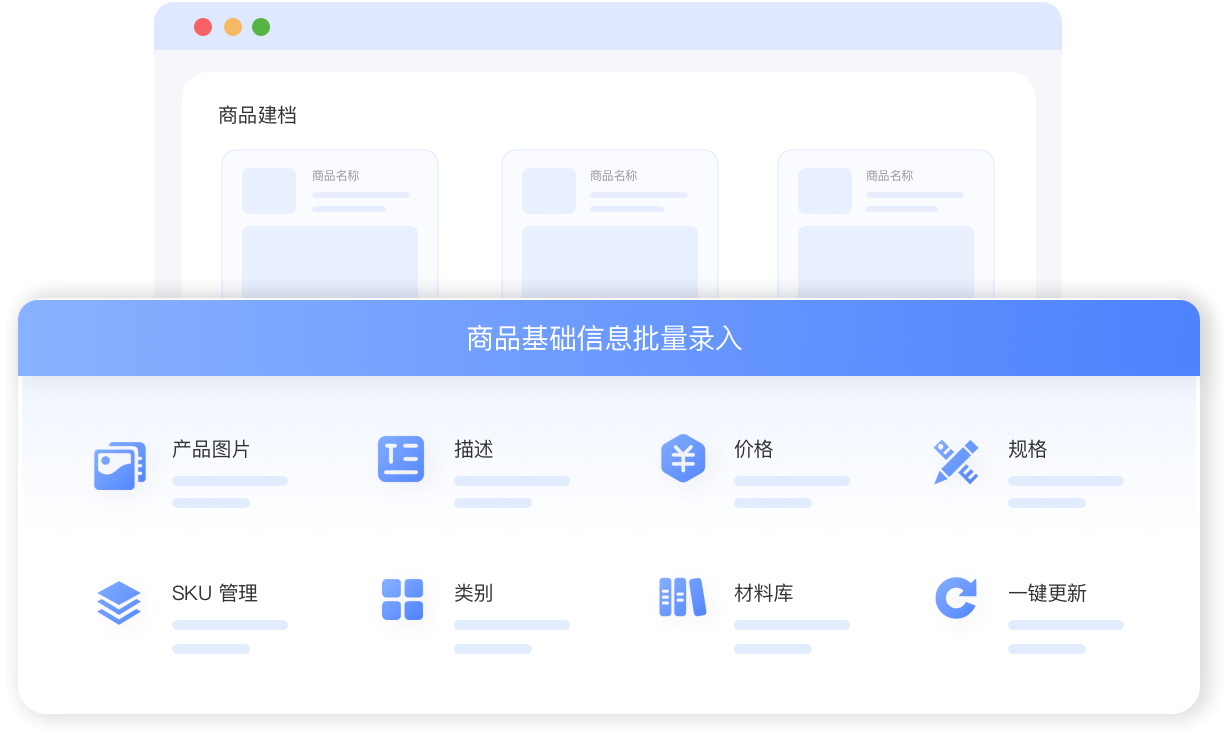Open the SKU 管理 label
The width and height of the screenshot is (1230, 738).
click(215, 593)
